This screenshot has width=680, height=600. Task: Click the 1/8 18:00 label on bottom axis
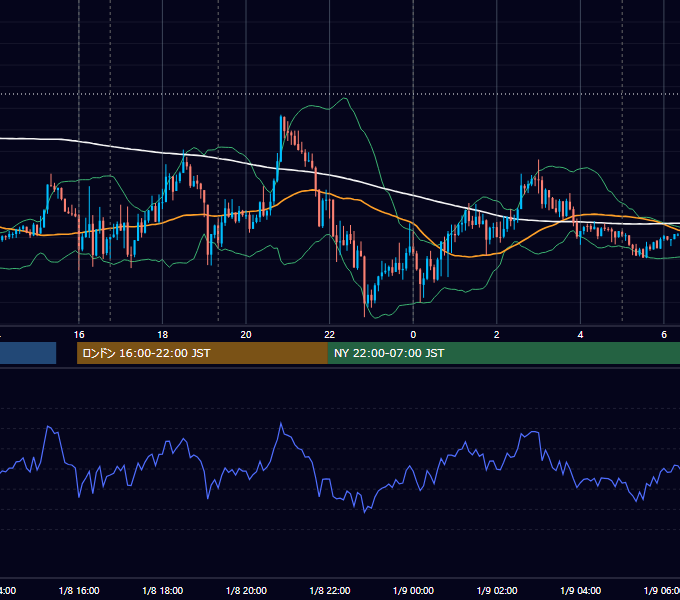[163, 590]
